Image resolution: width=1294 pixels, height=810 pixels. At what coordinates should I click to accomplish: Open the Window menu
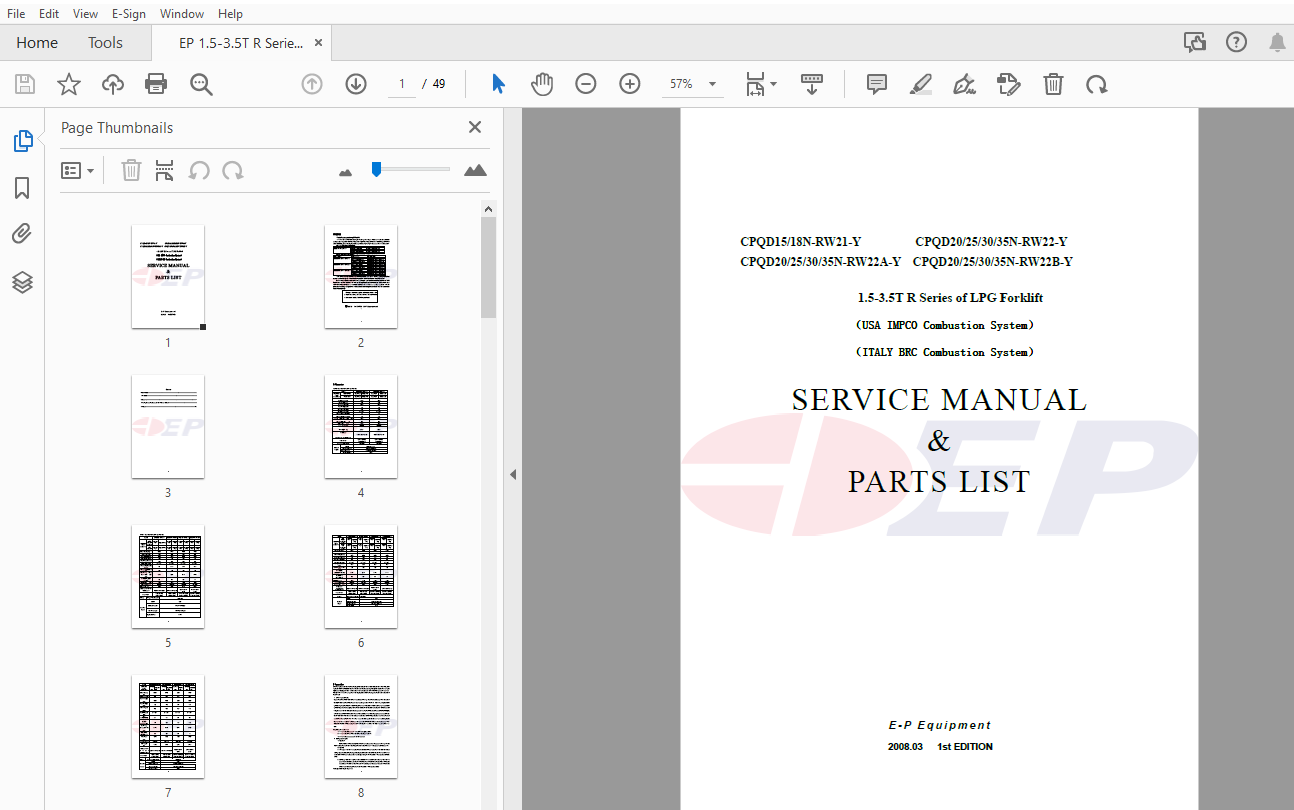182,14
